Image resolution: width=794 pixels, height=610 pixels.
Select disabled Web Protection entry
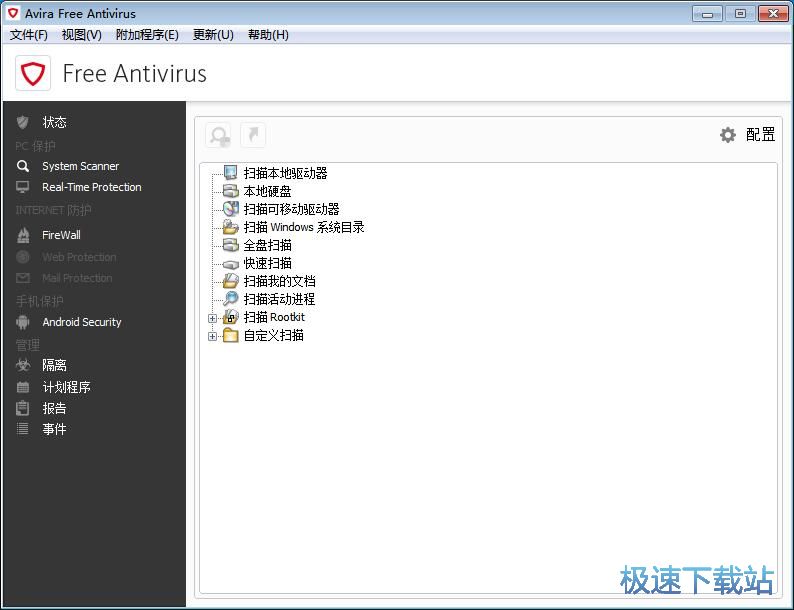[80, 257]
